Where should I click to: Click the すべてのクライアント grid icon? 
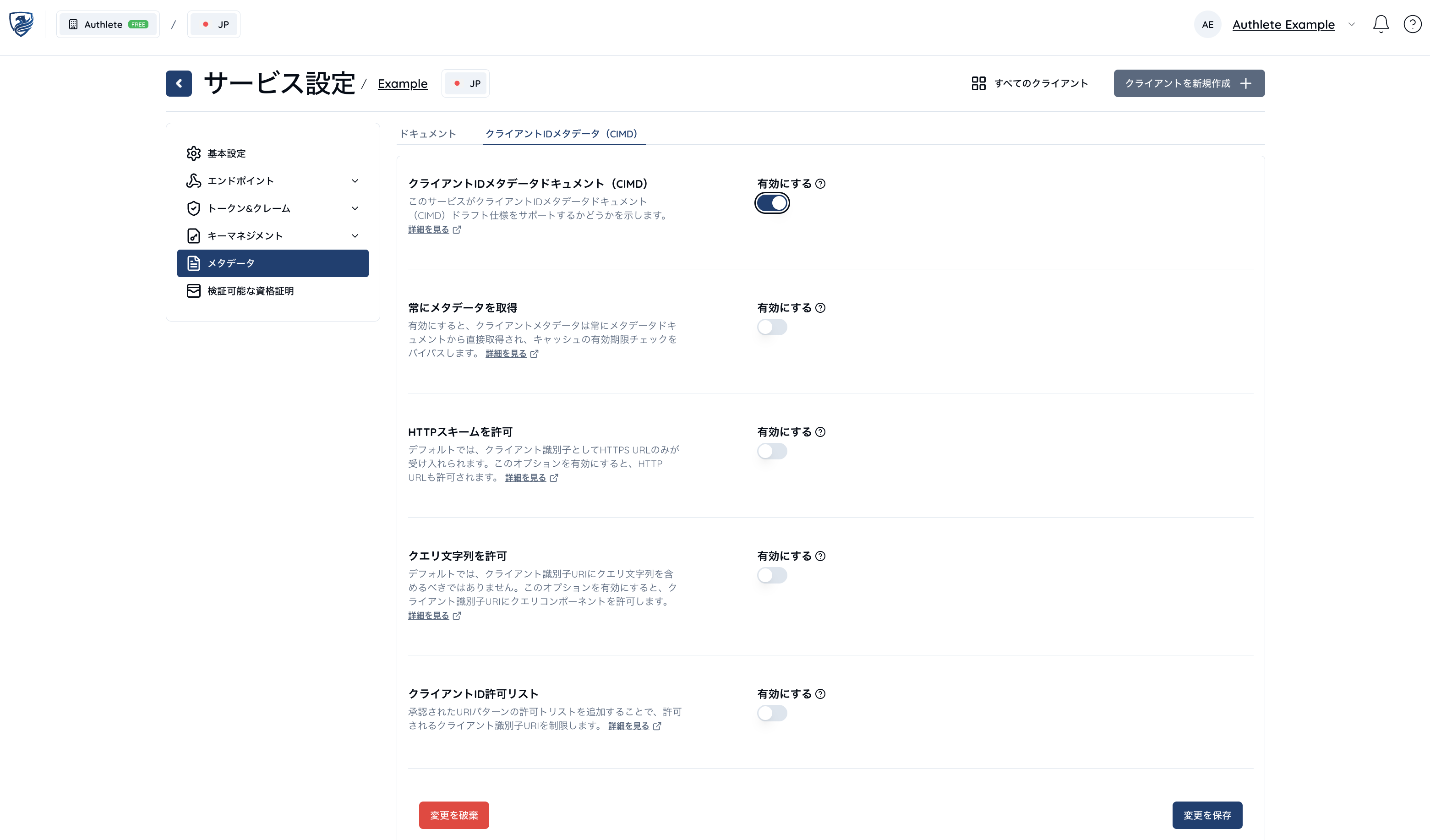point(978,83)
